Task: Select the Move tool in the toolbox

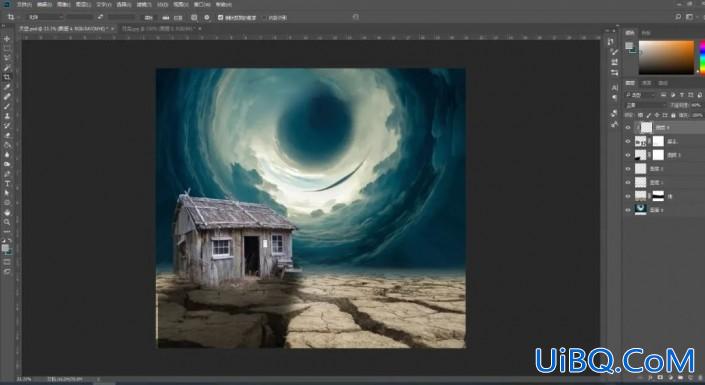Action: 7,39
